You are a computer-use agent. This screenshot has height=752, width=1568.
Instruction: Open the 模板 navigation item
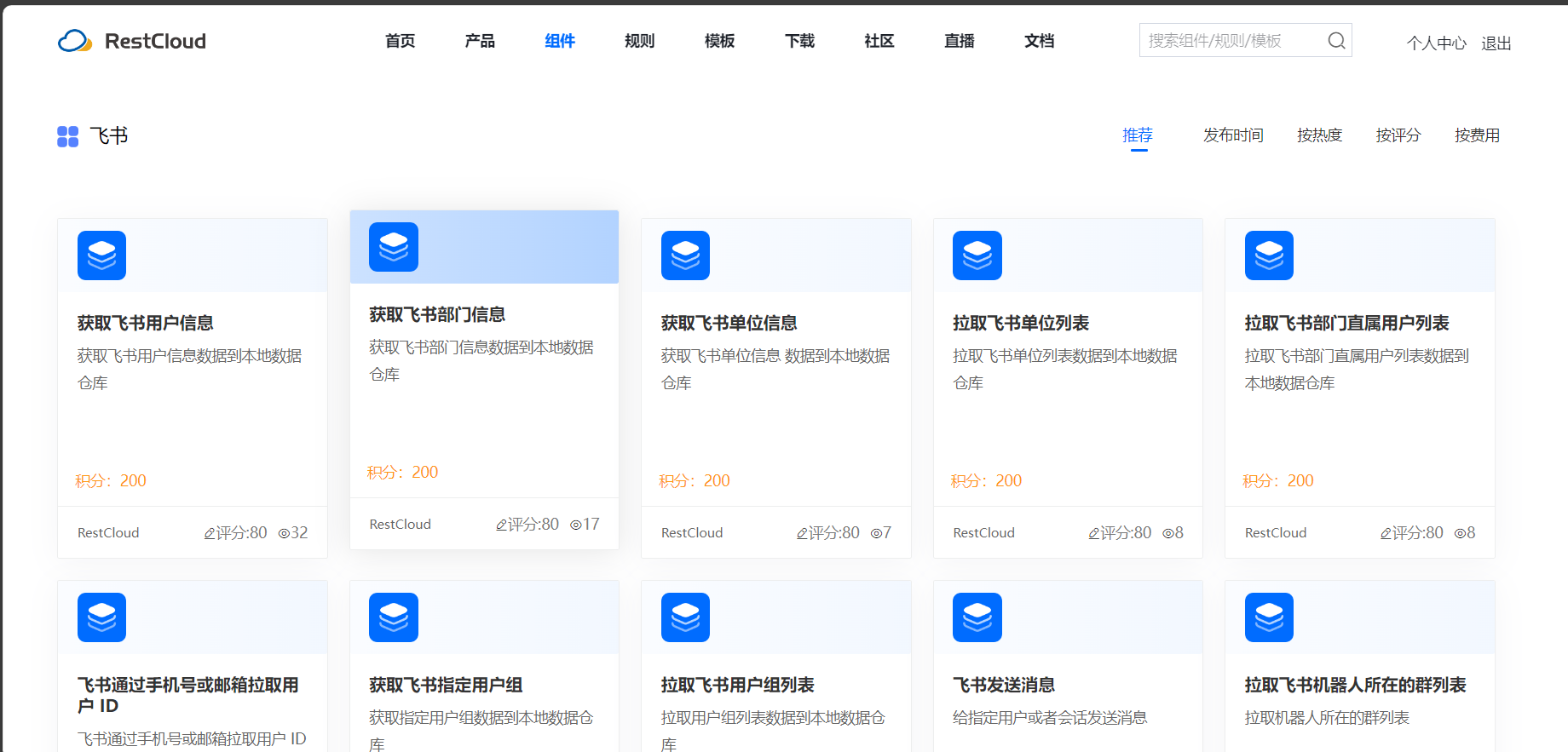(720, 41)
